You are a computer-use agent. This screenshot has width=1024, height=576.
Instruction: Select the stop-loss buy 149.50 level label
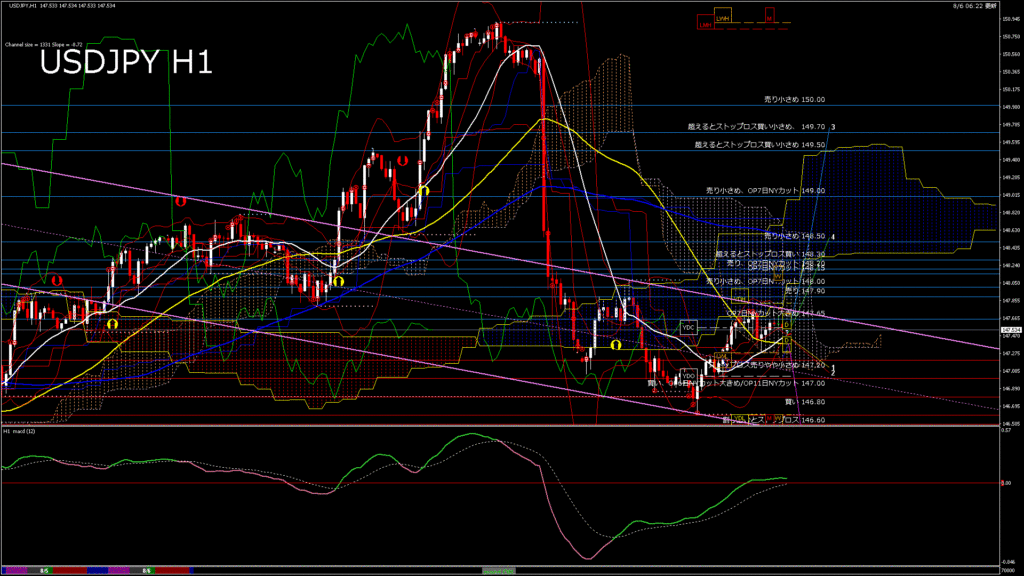(x=760, y=145)
